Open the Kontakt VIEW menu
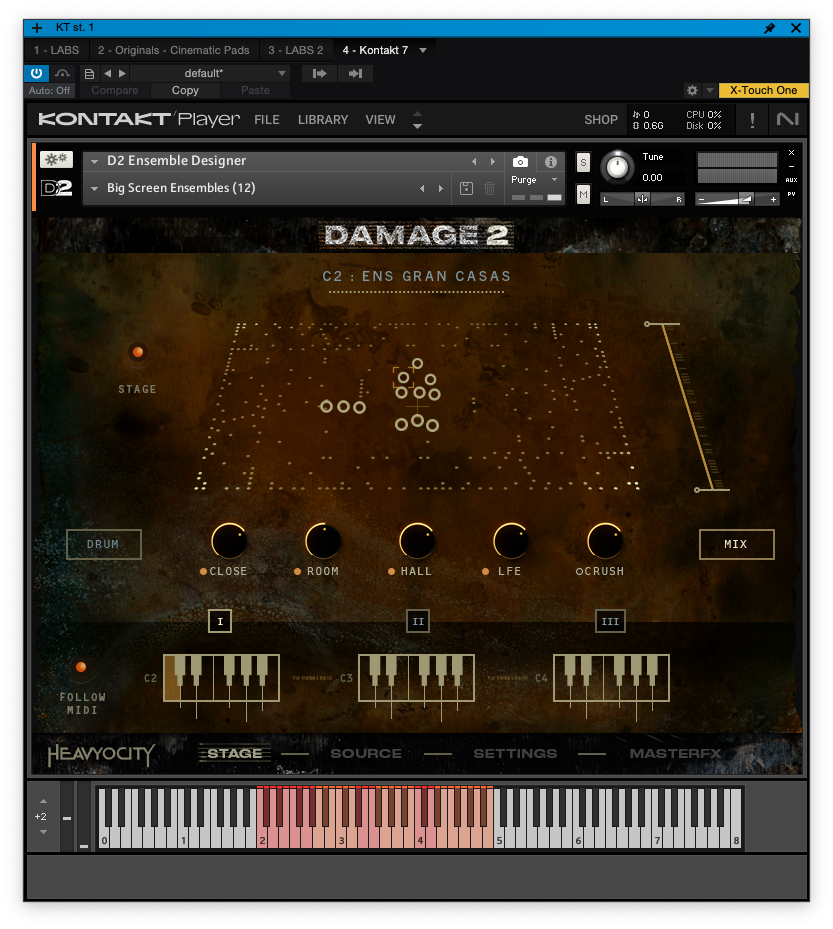This screenshot has height=929, width=833. tap(380, 120)
